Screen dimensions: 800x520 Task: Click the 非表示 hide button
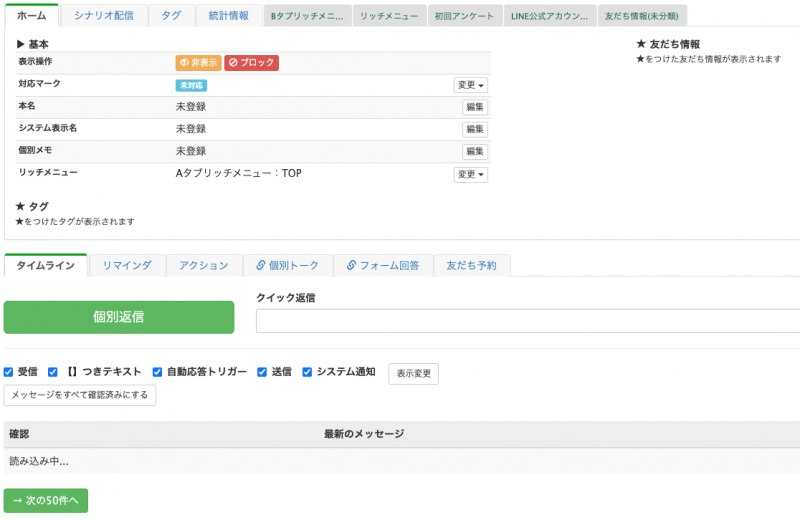click(198, 63)
